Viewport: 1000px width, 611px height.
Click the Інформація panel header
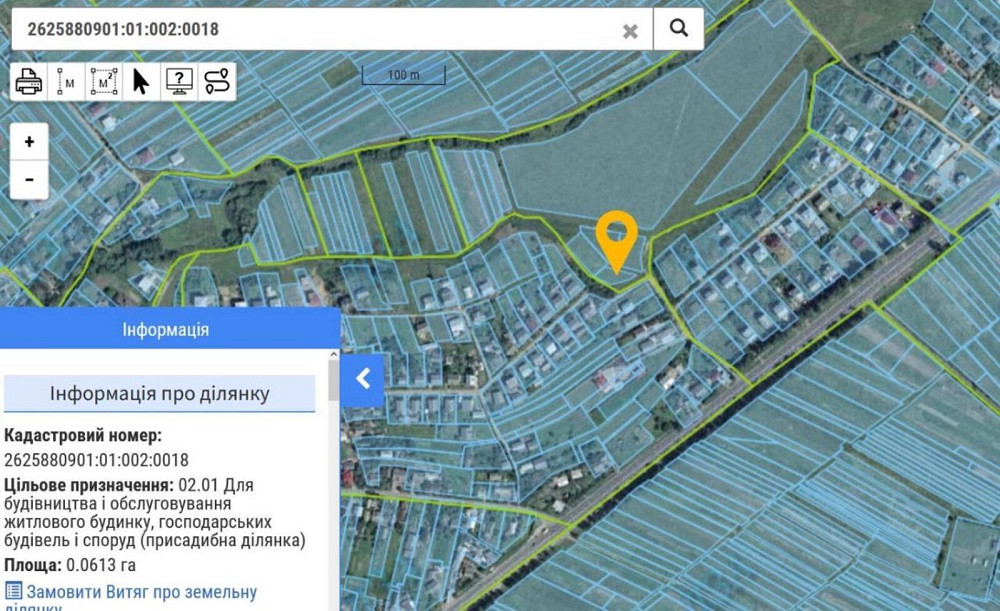point(166,329)
